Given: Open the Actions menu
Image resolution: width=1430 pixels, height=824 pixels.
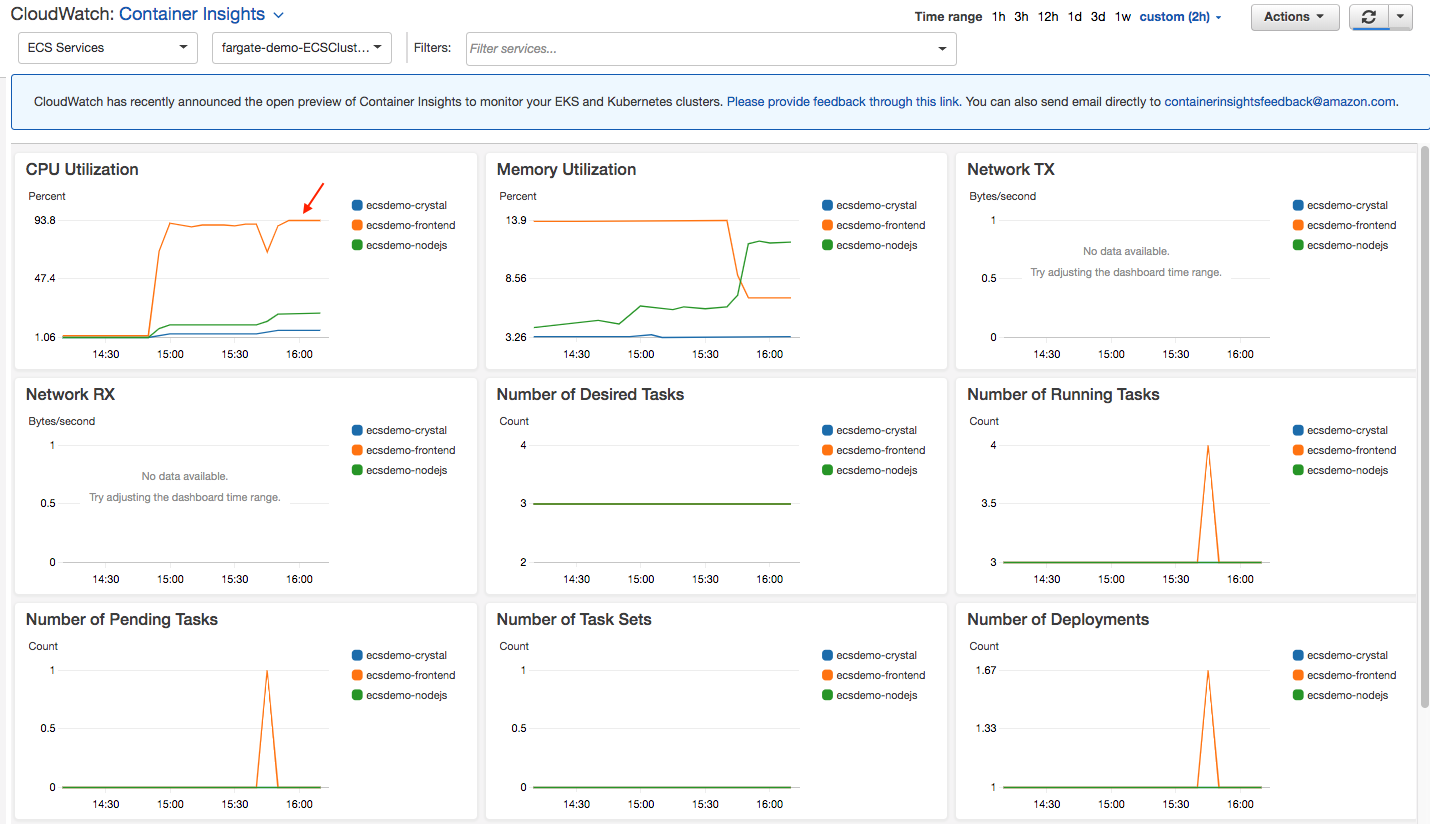Looking at the screenshot, I should click(1294, 17).
